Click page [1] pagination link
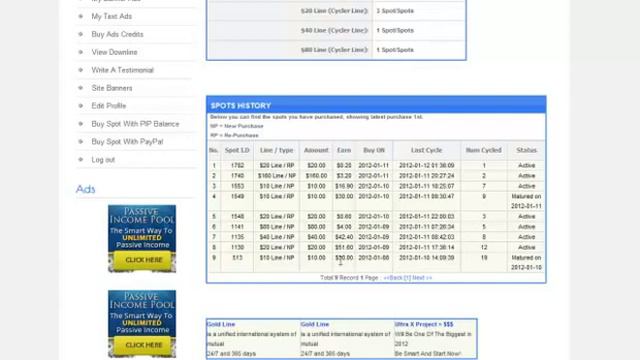 [x=407, y=278]
